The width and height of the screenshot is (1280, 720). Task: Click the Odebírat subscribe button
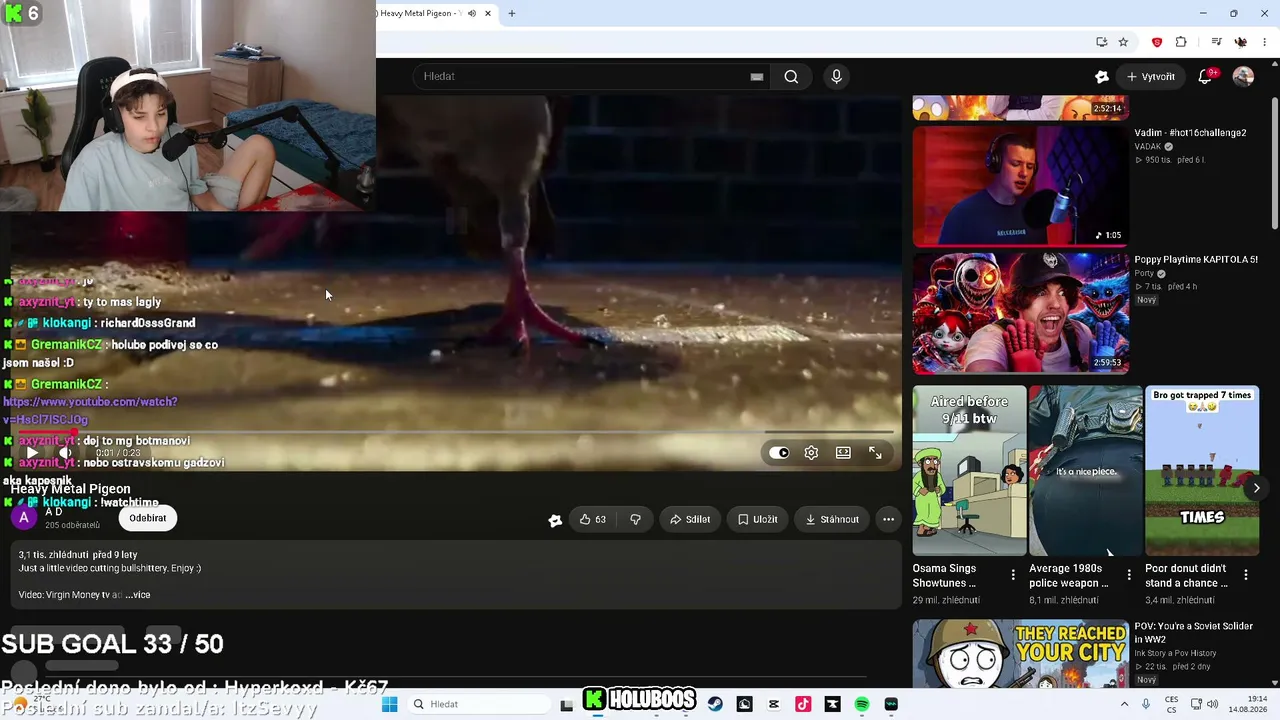147,518
